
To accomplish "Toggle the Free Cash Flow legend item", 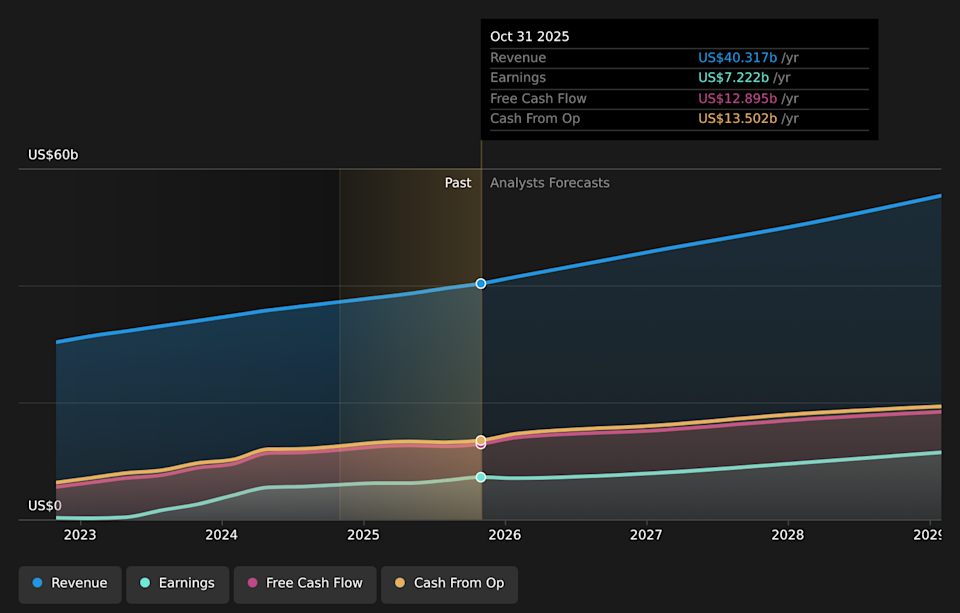I will click(x=305, y=583).
